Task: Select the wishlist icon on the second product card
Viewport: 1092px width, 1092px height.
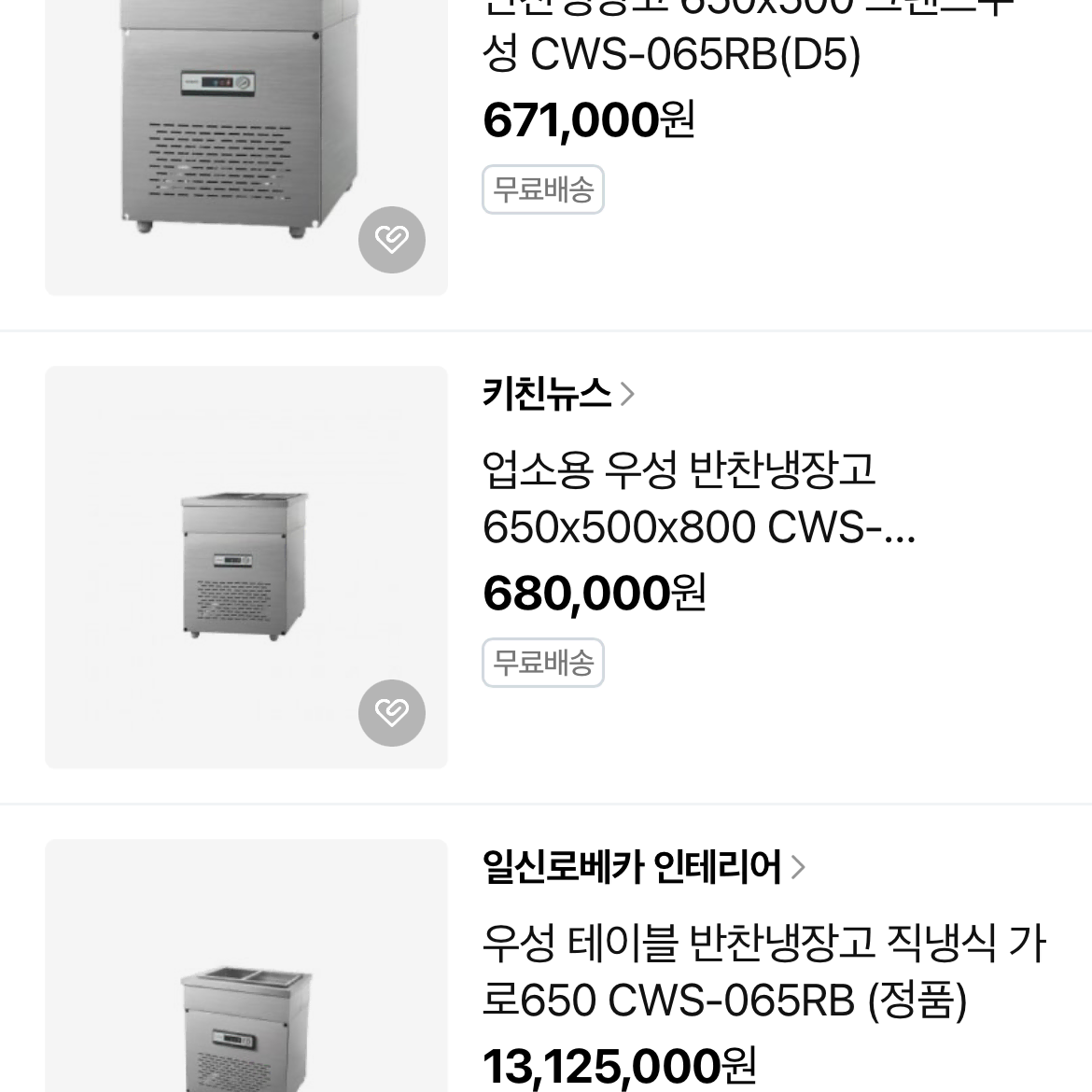Action: tap(392, 712)
